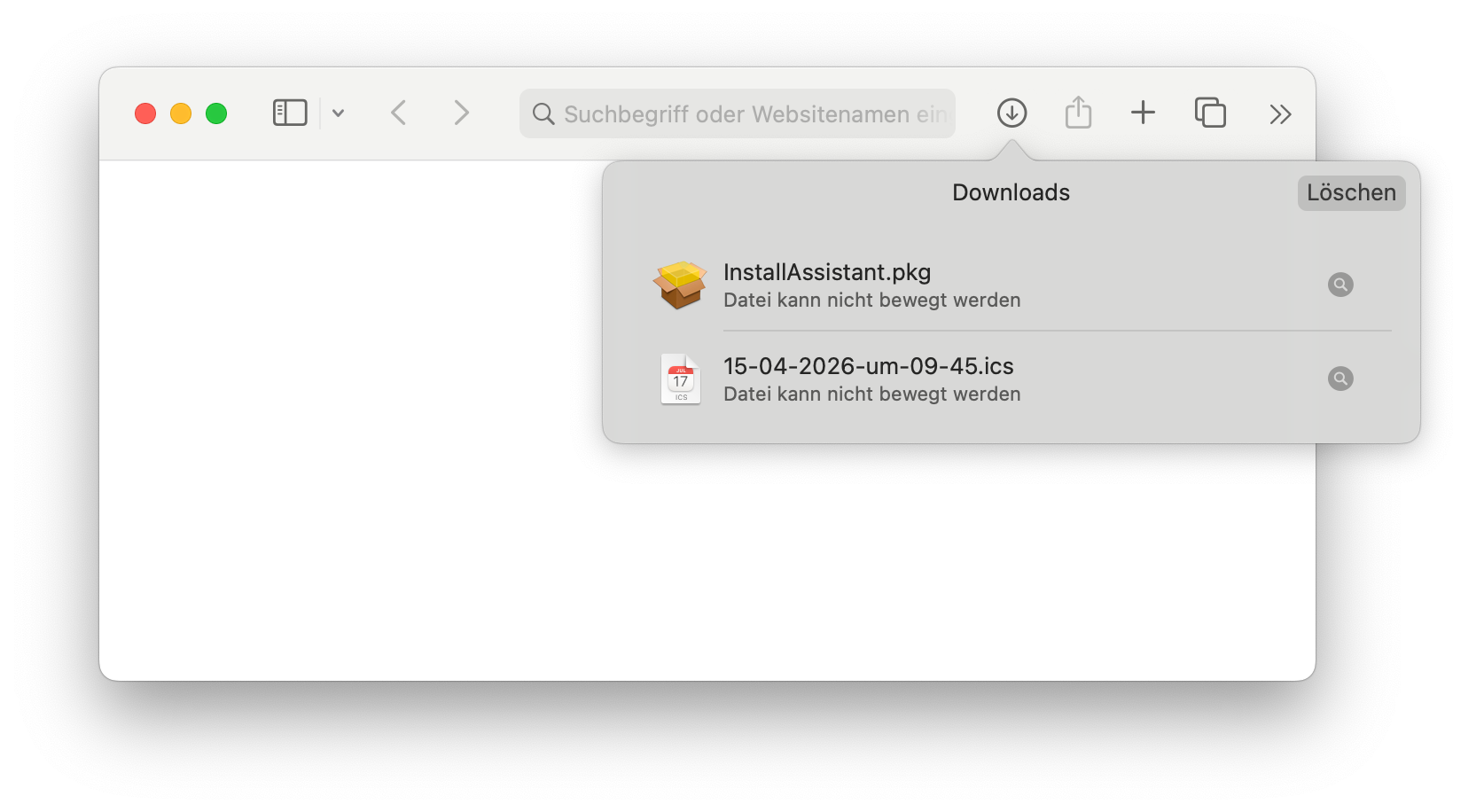1484x812 pixels.
Task: Click the Downloads popover title
Action: pyautogui.click(x=1011, y=192)
